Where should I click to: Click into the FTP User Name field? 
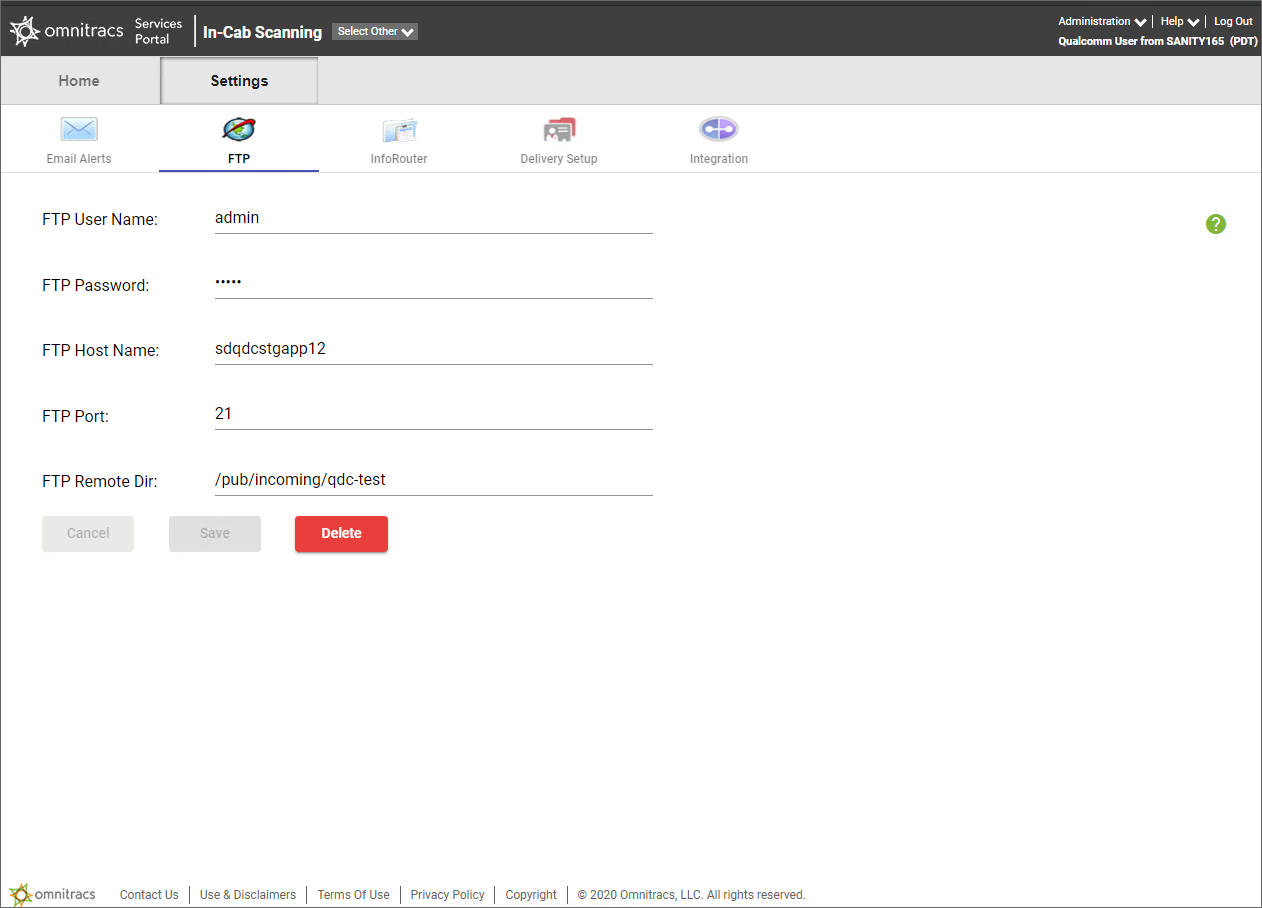[433, 218]
